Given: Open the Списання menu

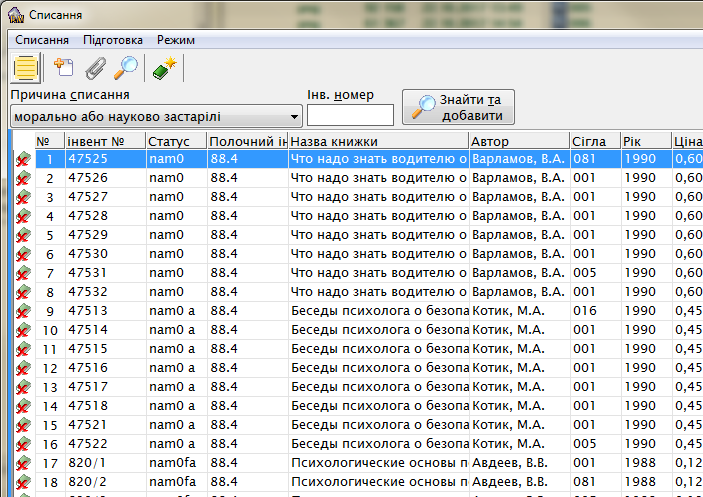Looking at the screenshot, I should tap(43, 40).
